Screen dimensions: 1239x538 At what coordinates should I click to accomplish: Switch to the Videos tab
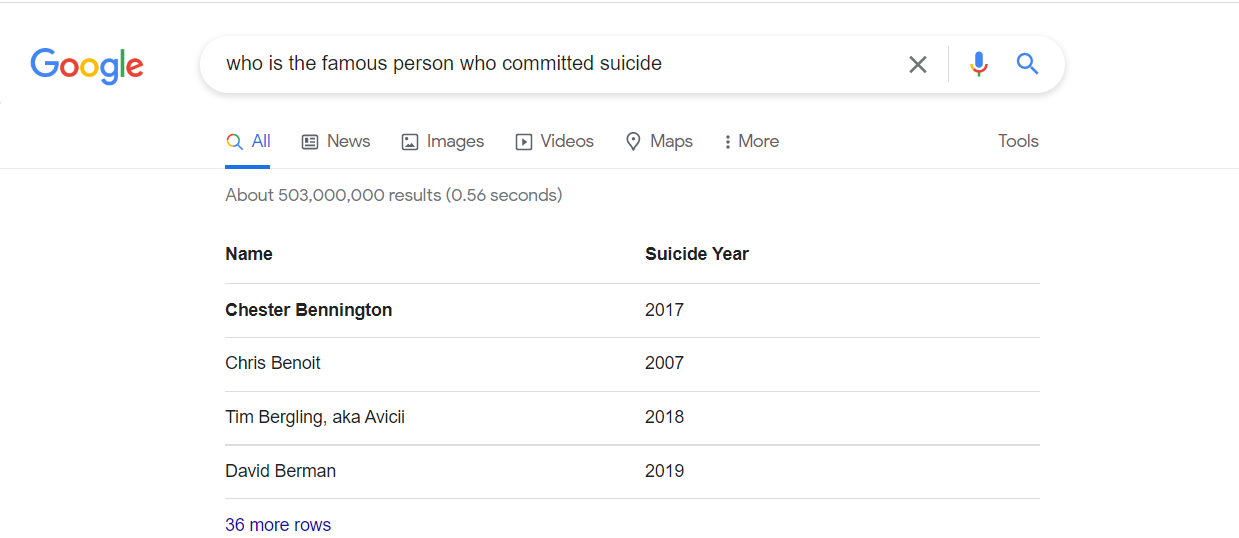click(x=555, y=142)
